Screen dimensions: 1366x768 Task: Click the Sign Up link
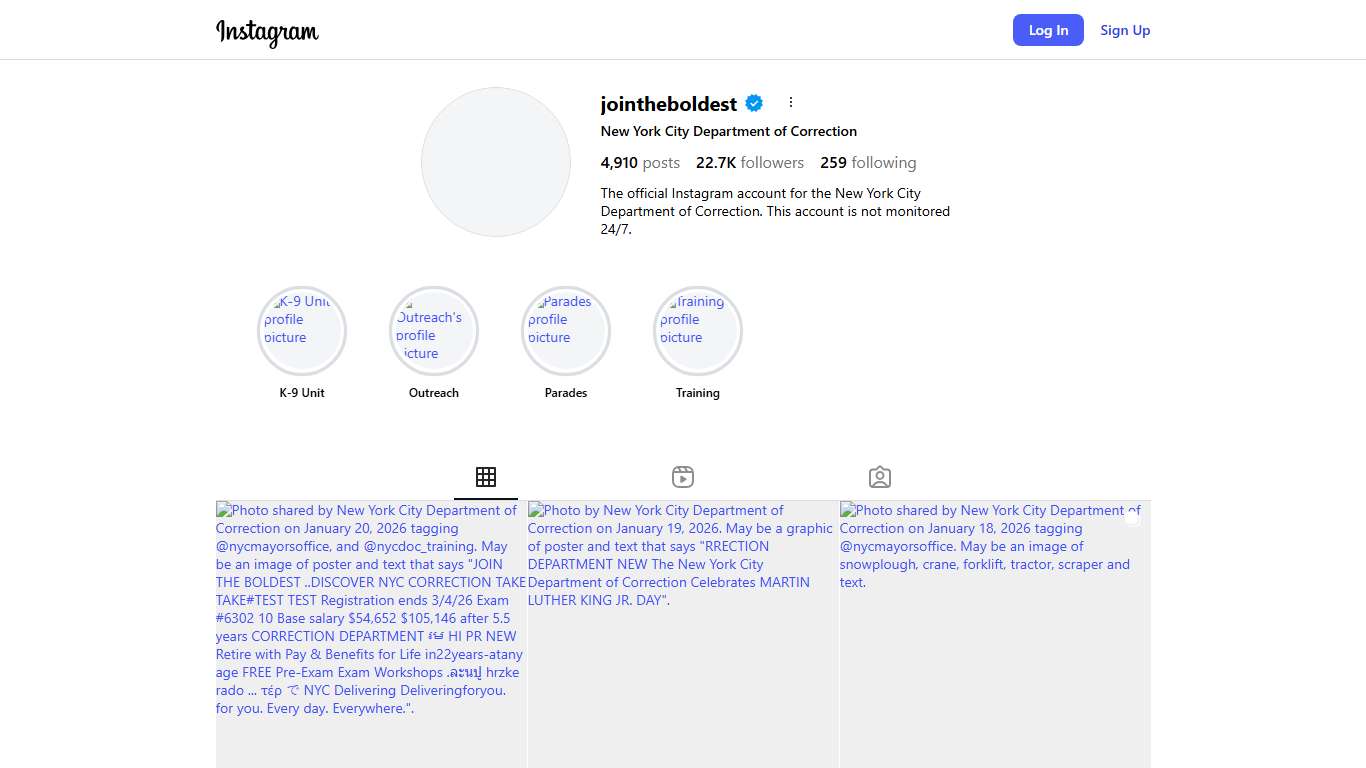(x=1125, y=30)
